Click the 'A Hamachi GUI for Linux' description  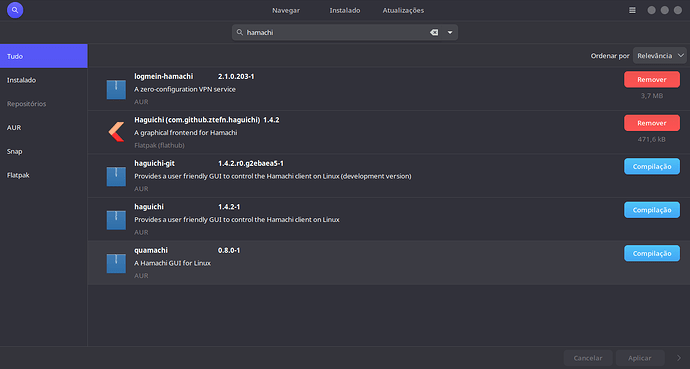point(172,263)
